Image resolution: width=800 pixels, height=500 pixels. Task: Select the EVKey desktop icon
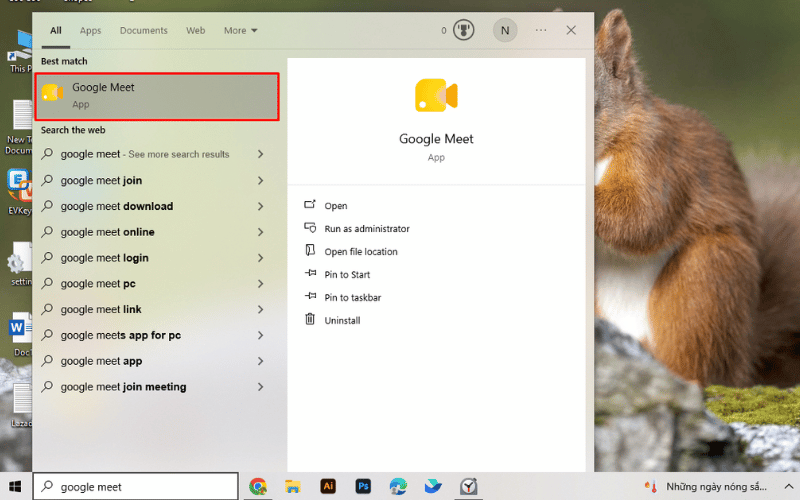pos(19,191)
